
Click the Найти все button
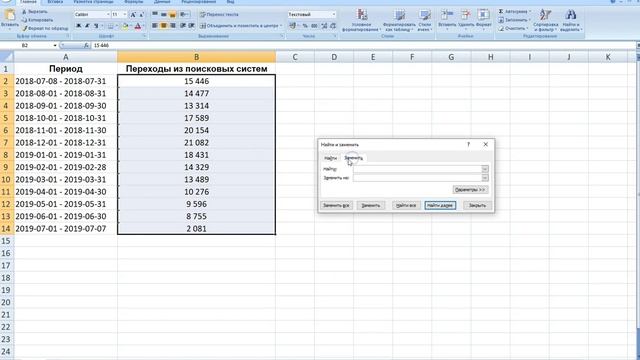point(406,205)
